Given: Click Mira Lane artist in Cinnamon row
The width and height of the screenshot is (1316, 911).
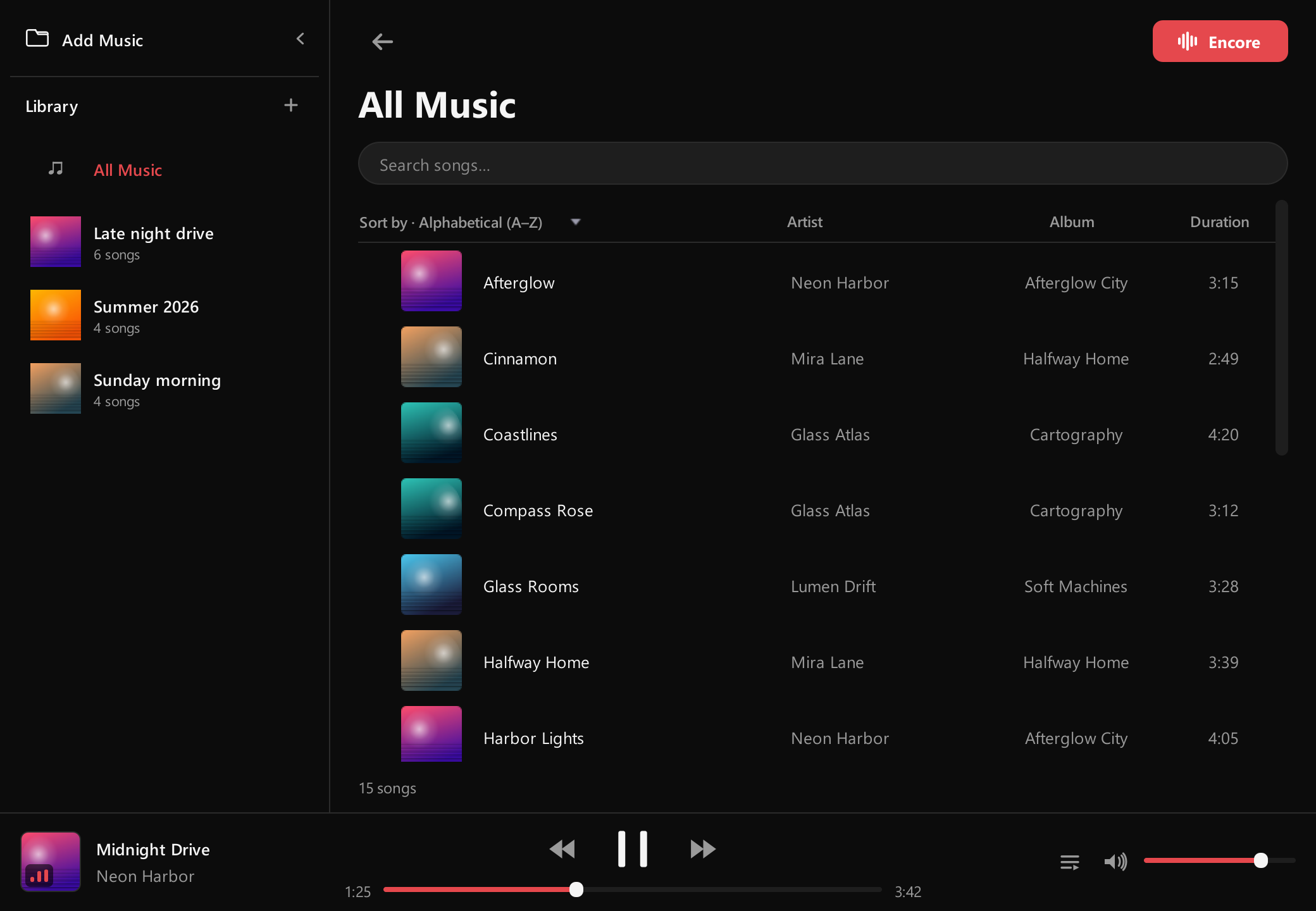Looking at the screenshot, I should click(827, 359).
